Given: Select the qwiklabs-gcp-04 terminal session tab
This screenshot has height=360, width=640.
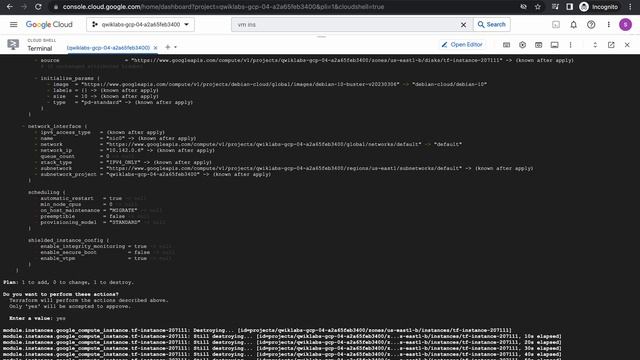Looking at the screenshot, I should (x=108, y=48).
